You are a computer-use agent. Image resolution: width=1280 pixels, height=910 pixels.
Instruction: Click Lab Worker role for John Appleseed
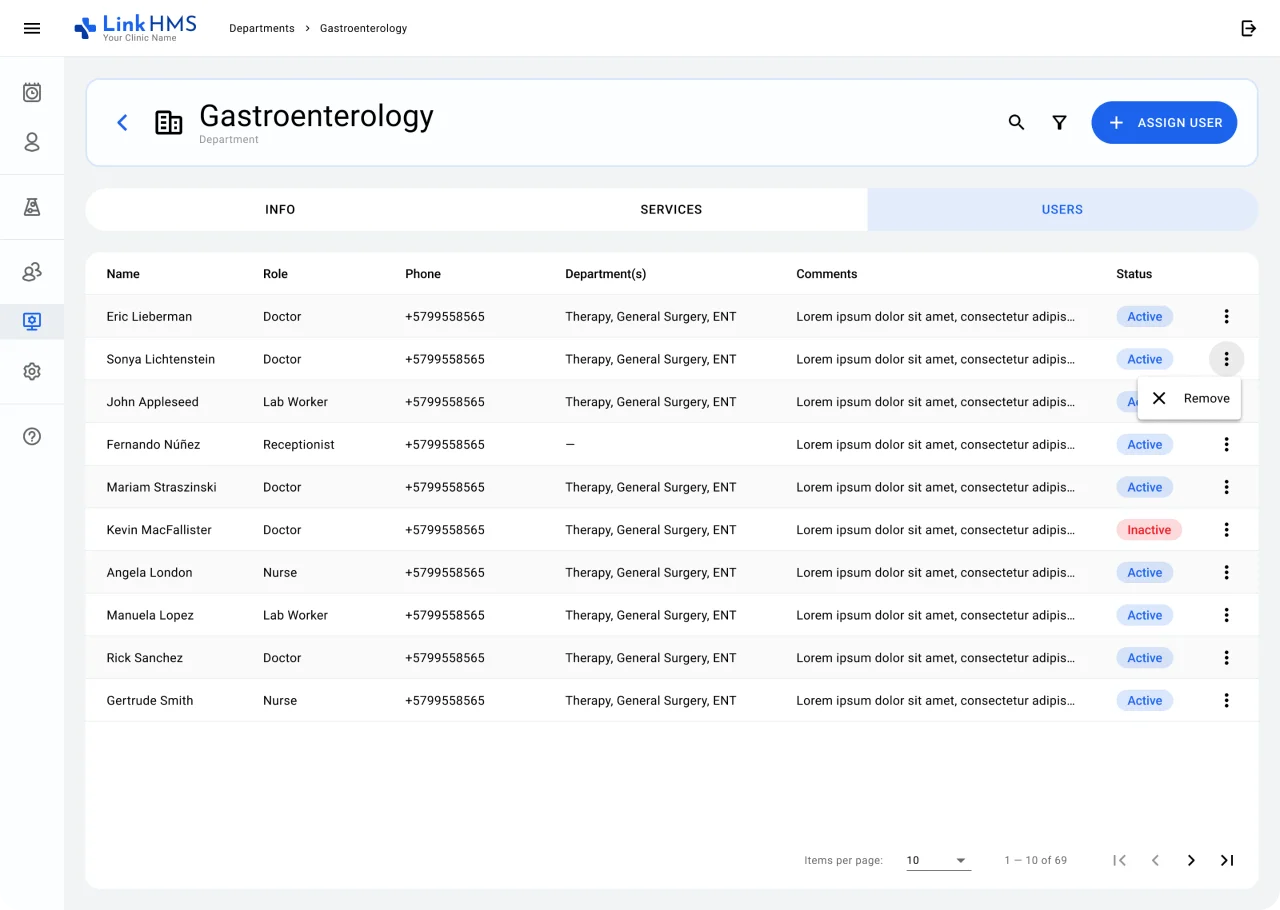click(x=296, y=402)
